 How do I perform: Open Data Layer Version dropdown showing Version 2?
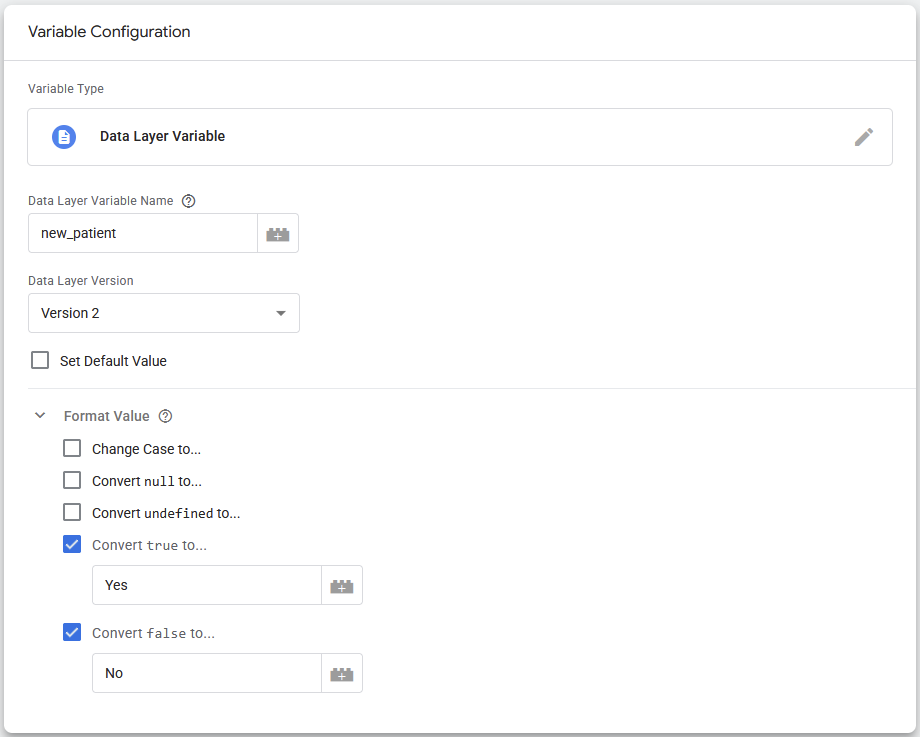[164, 313]
